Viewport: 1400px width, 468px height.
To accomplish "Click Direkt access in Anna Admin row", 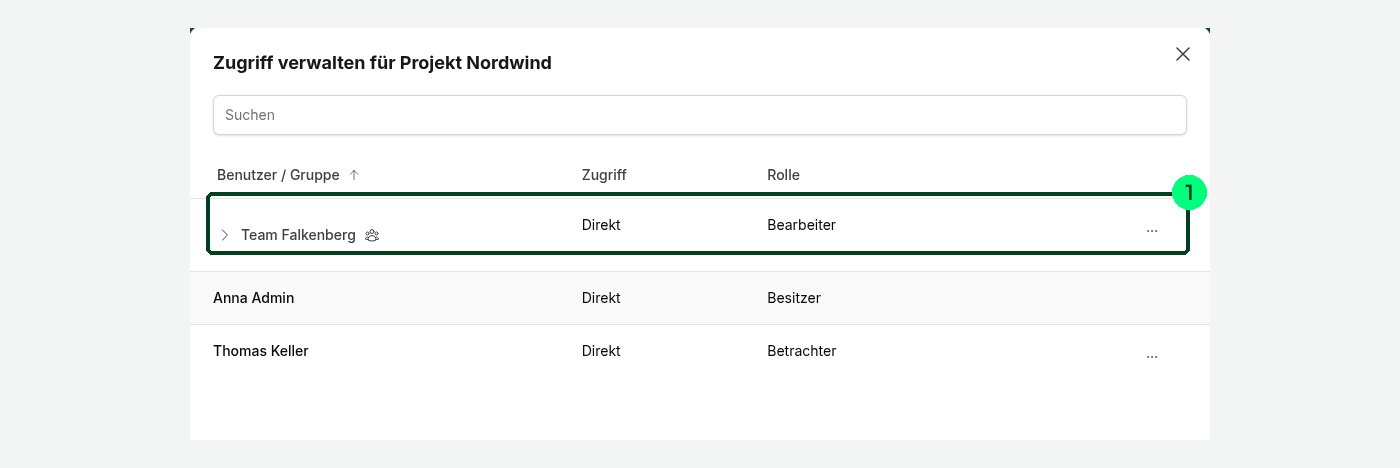I will pyautogui.click(x=601, y=298).
